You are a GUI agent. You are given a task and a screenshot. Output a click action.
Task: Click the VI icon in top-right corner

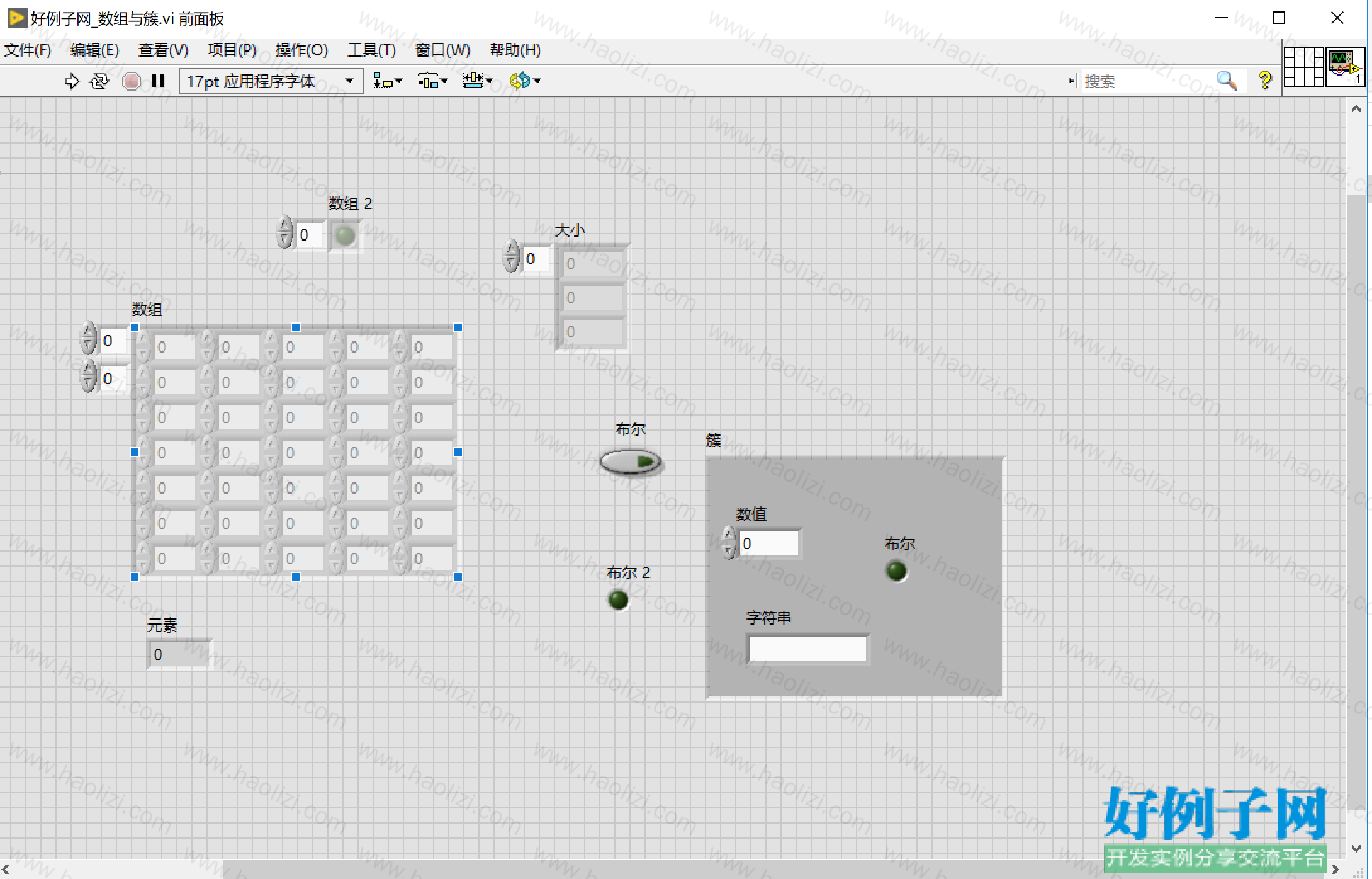pyautogui.click(x=1345, y=67)
